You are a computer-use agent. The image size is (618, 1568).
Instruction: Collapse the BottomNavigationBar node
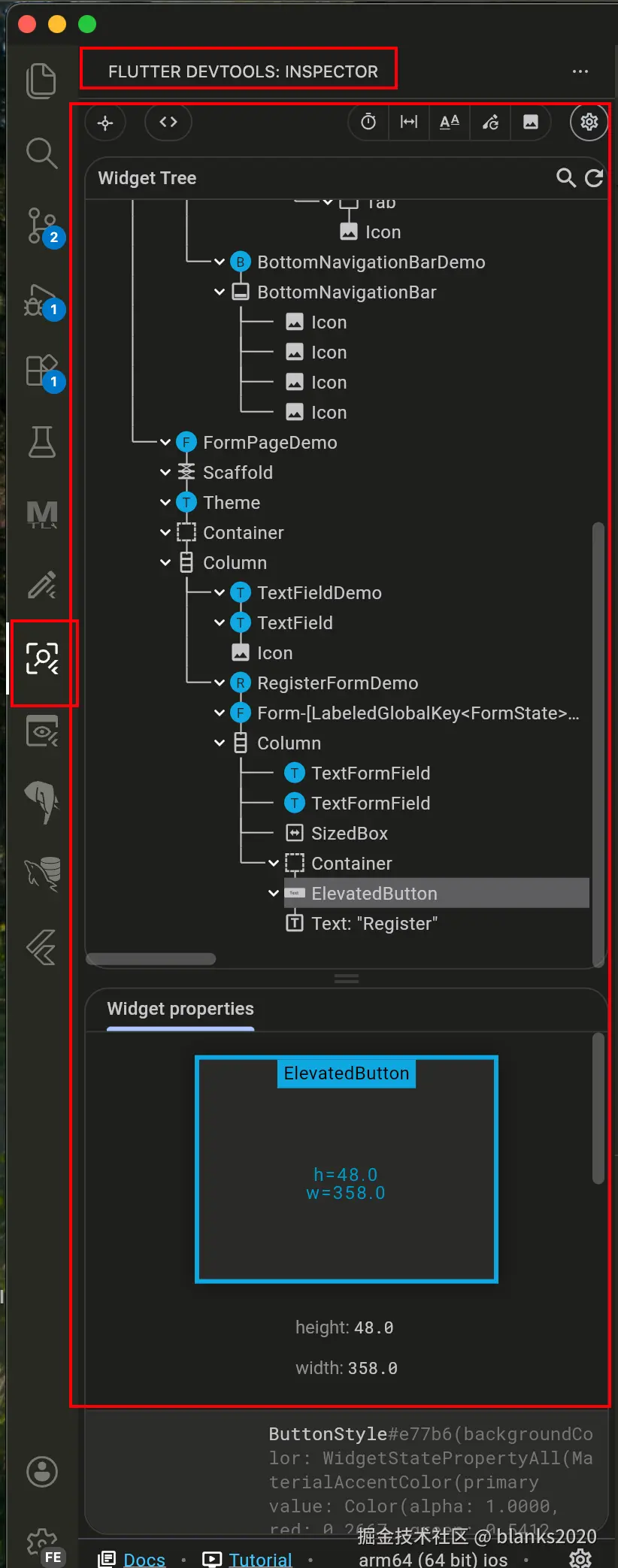pyautogui.click(x=220, y=292)
